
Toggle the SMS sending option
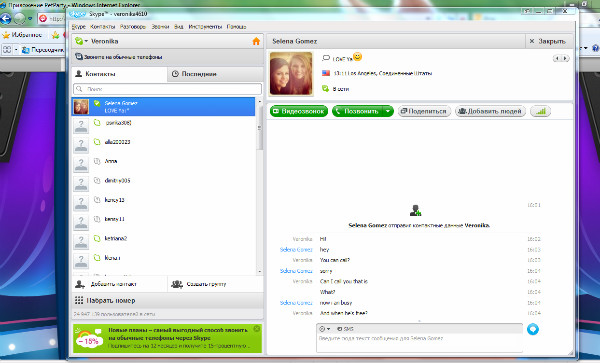coord(345,329)
